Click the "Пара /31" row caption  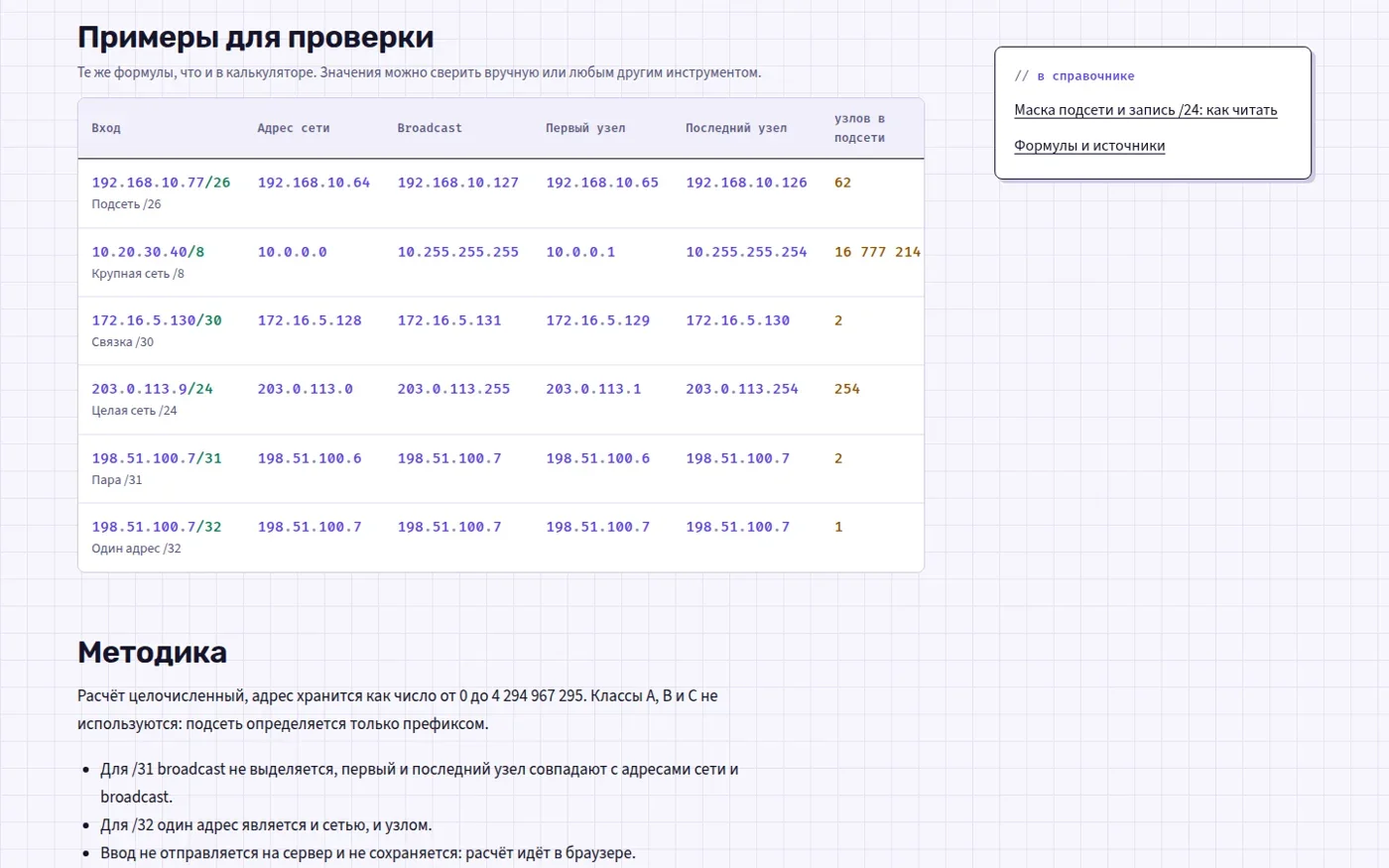pyautogui.click(x=116, y=480)
